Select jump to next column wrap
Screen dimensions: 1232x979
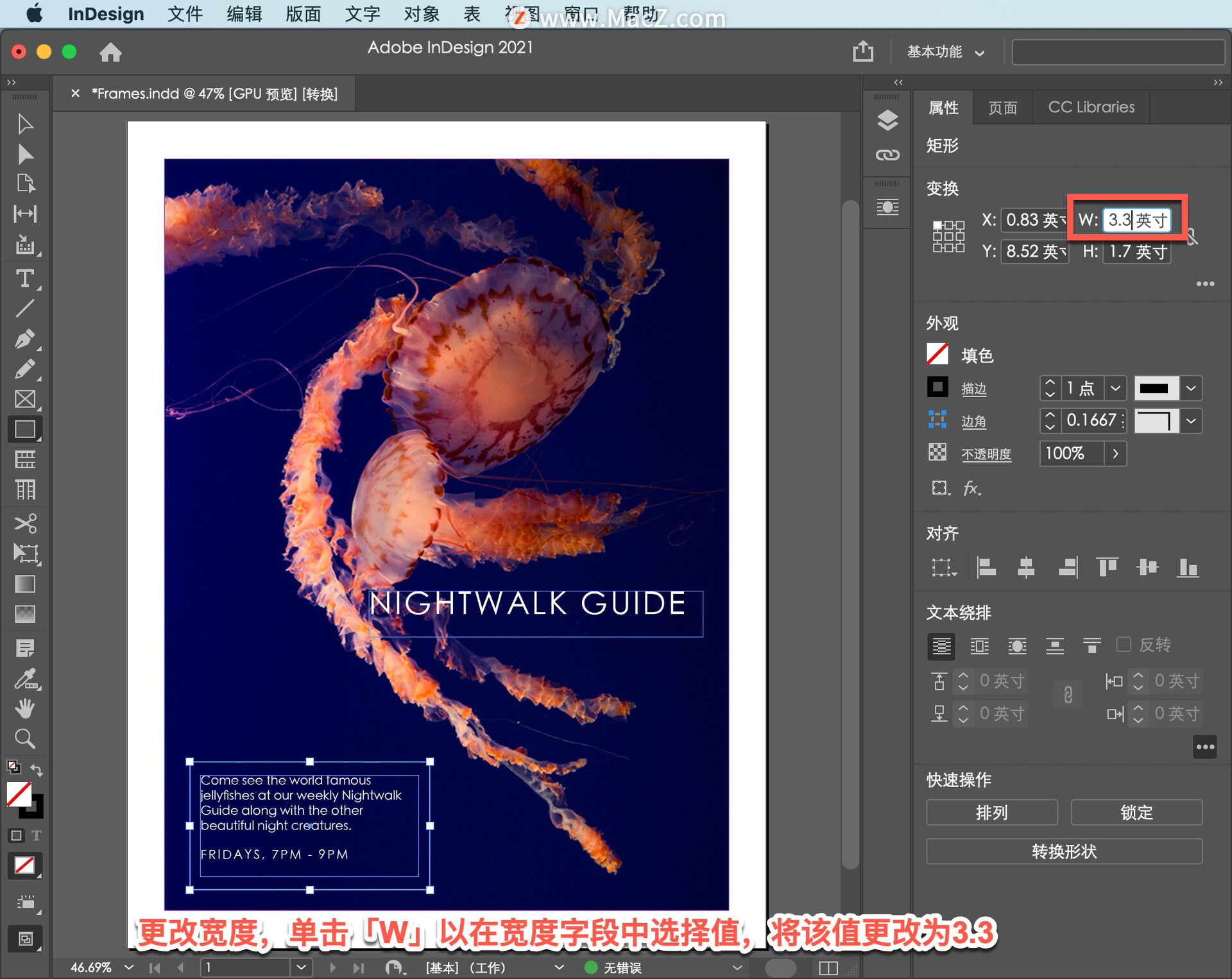[x=1091, y=645]
